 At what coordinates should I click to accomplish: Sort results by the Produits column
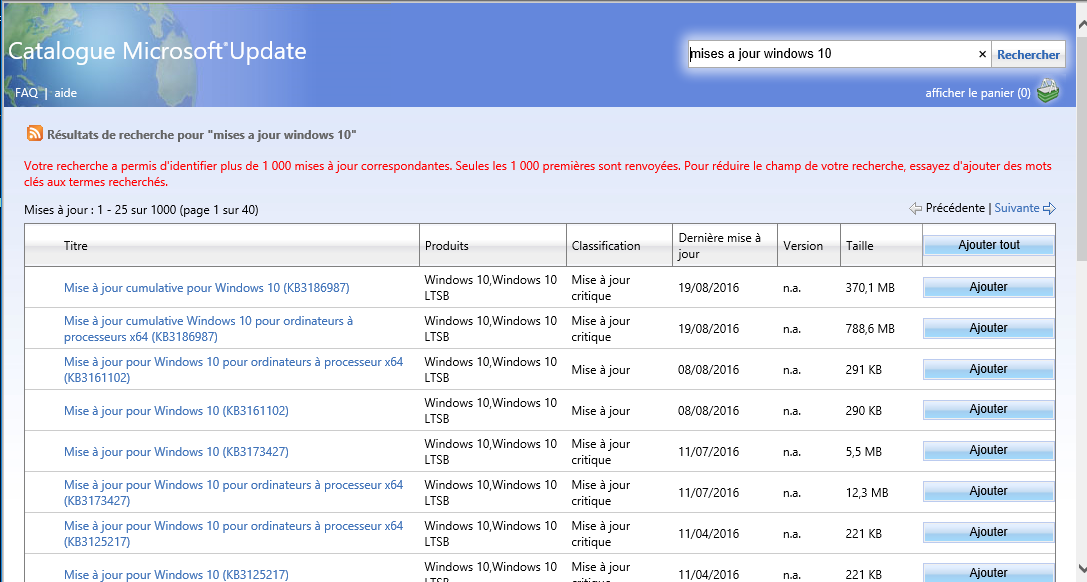446,246
